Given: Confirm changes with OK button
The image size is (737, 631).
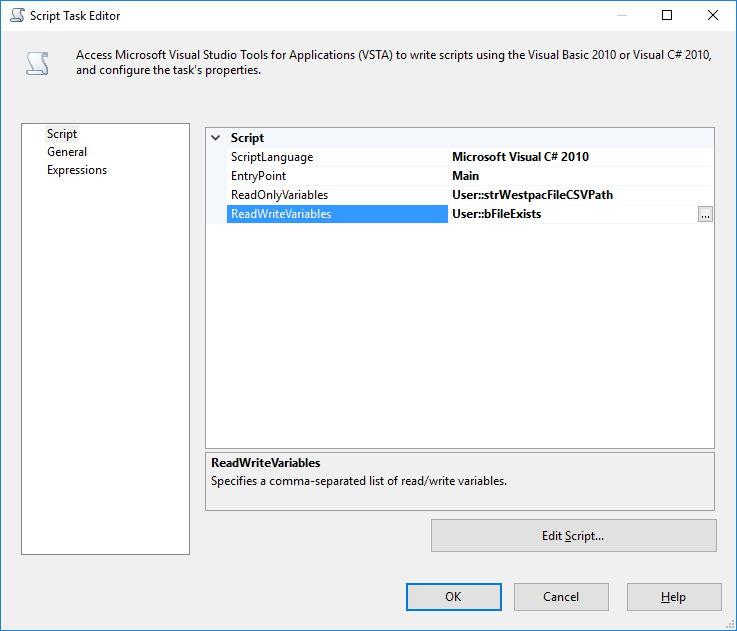Looking at the screenshot, I should (x=453, y=597).
